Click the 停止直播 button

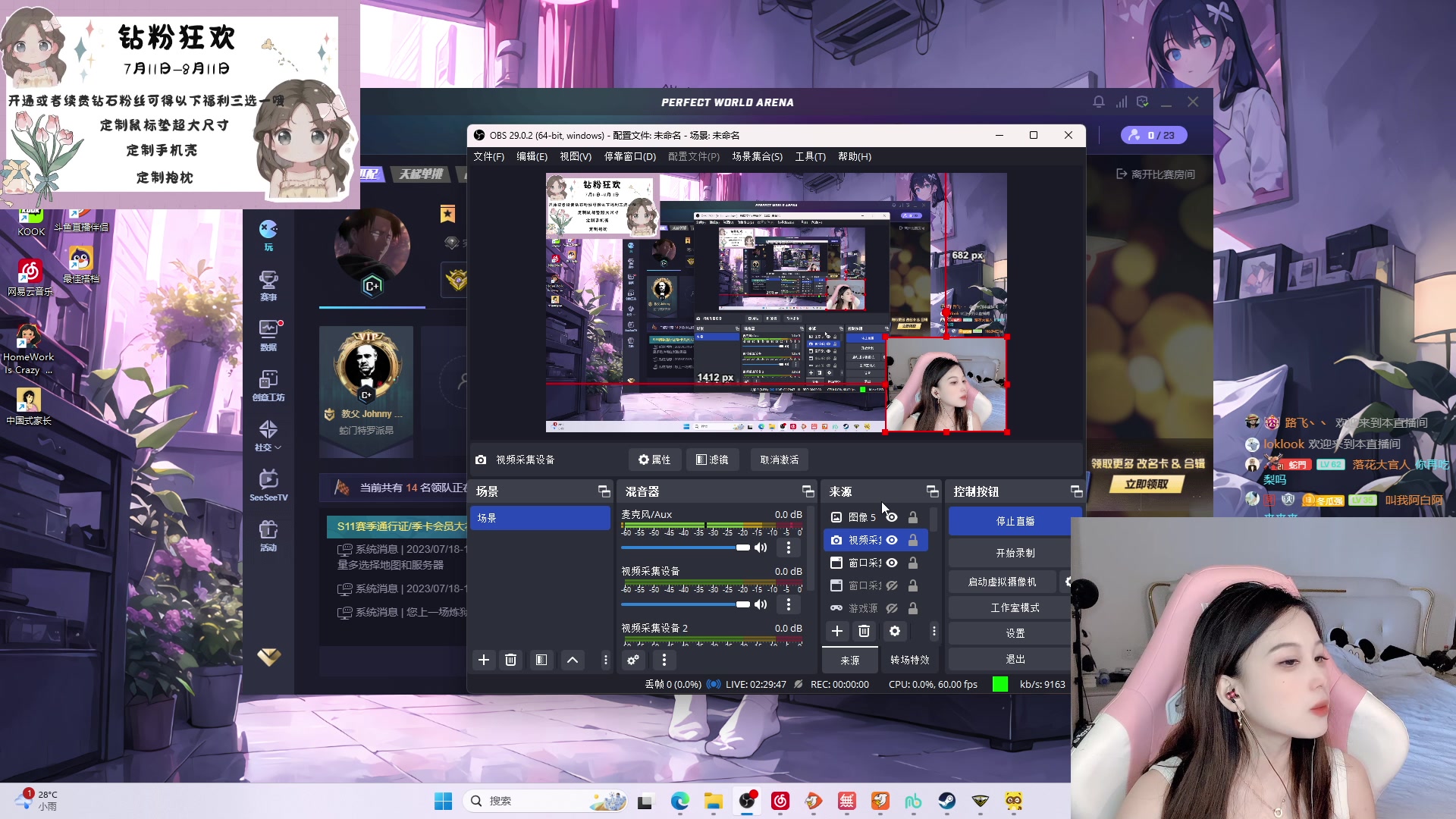click(1015, 521)
